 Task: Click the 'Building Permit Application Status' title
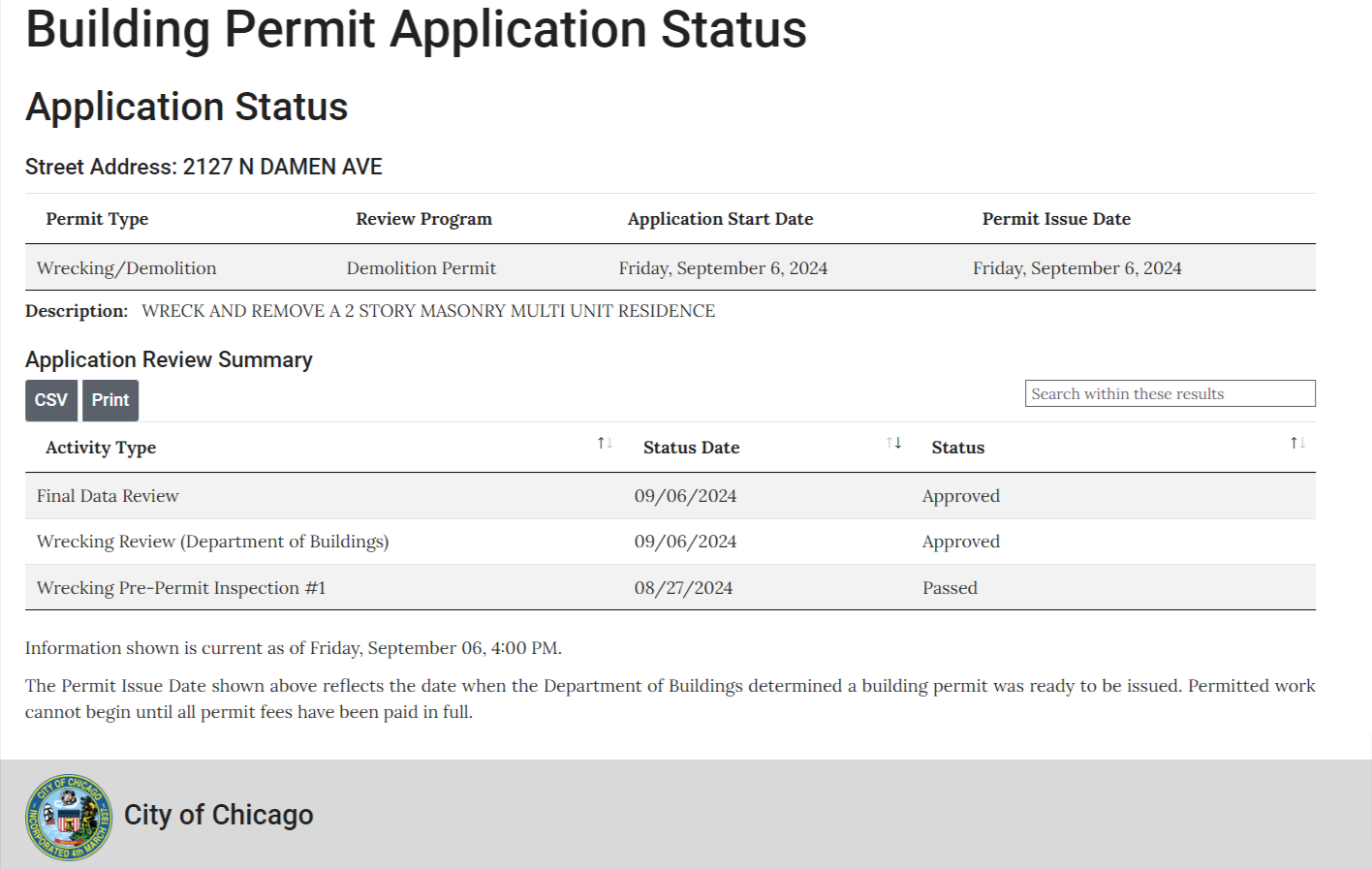tap(416, 29)
